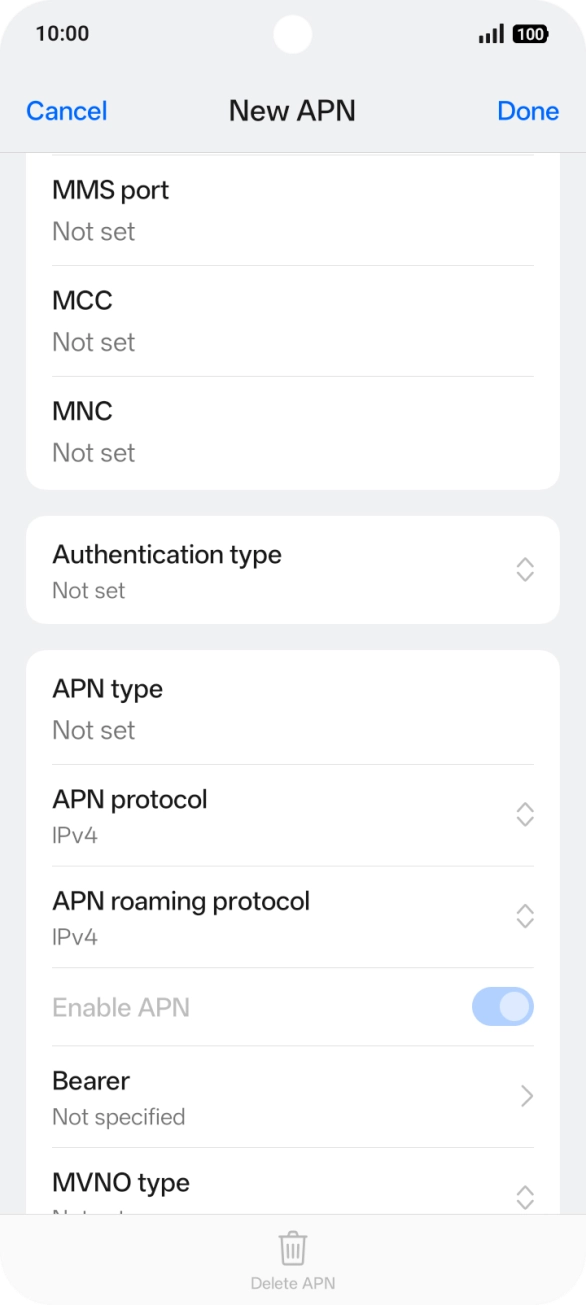Tap the up-down arrows beside Authentication type
586x1305 pixels.
pos(525,570)
